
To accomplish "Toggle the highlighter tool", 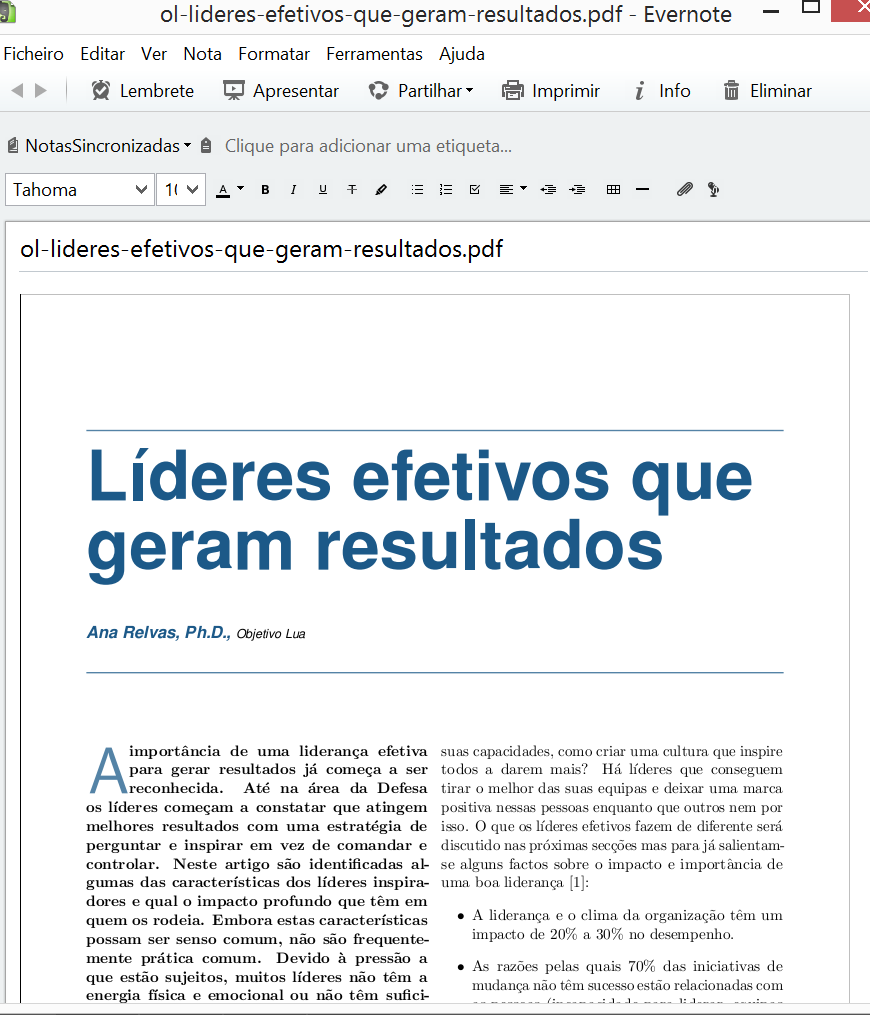I will [381, 190].
